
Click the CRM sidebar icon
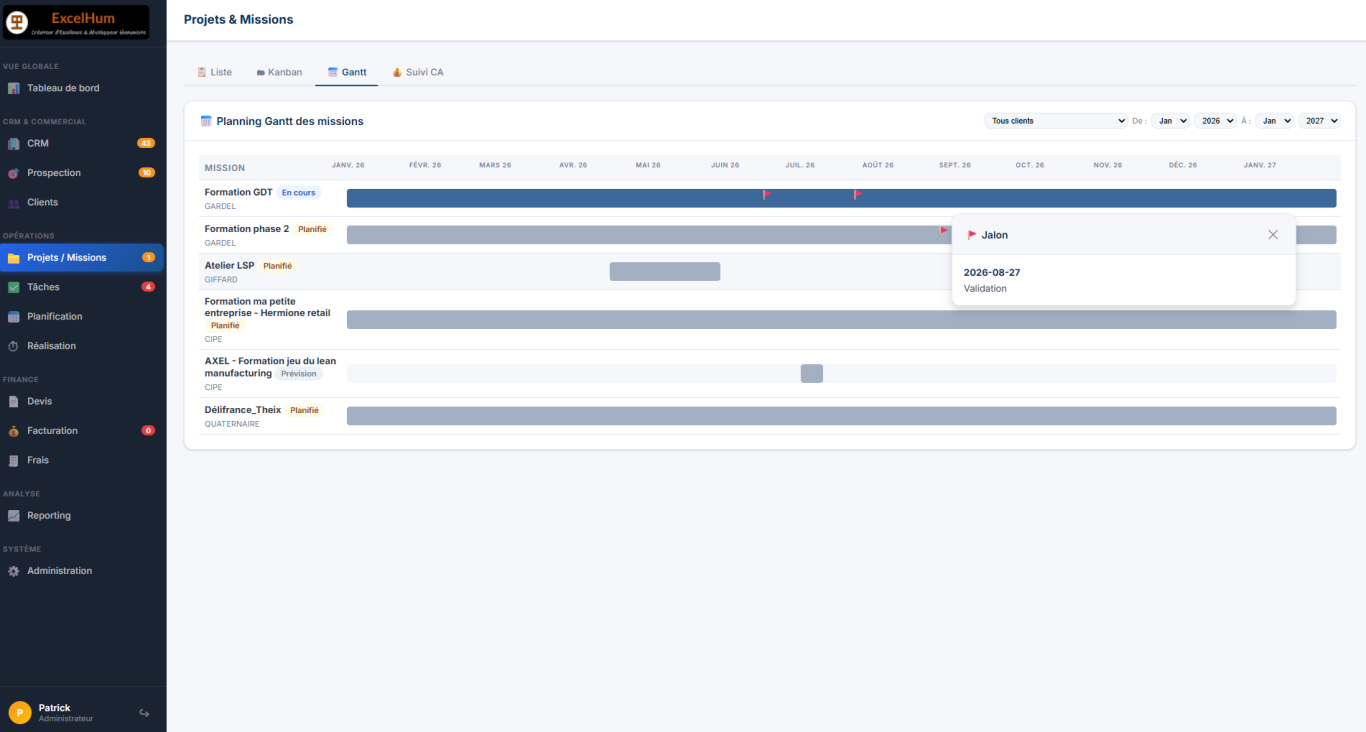(x=13, y=143)
